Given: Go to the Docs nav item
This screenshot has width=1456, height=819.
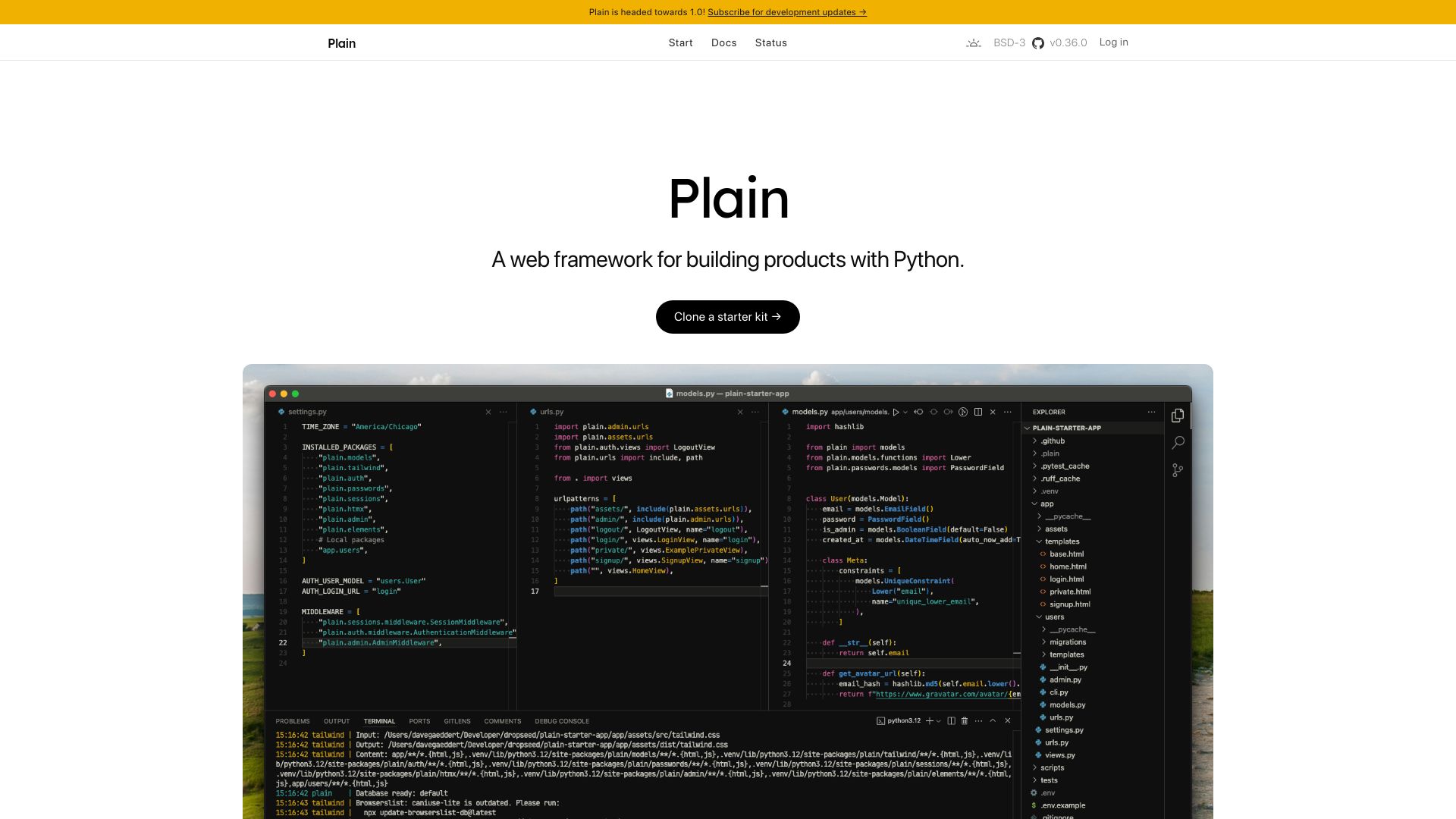Looking at the screenshot, I should (x=723, y=42).
